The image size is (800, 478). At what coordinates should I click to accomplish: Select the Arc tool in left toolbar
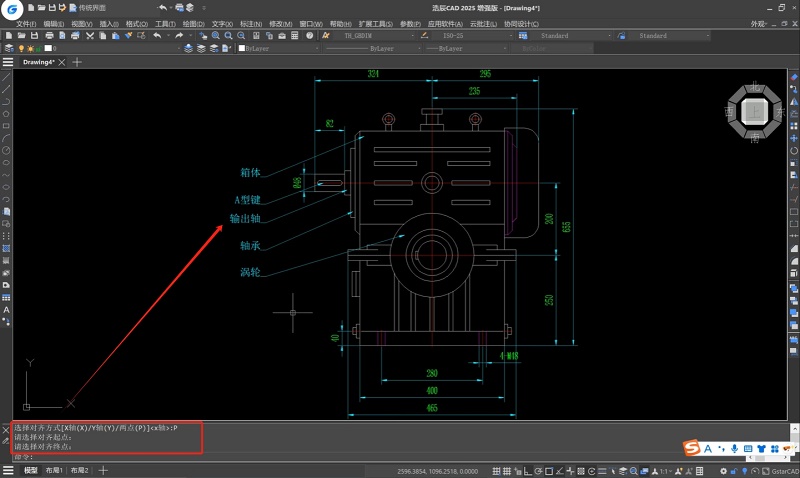click(x=6, y=138)
